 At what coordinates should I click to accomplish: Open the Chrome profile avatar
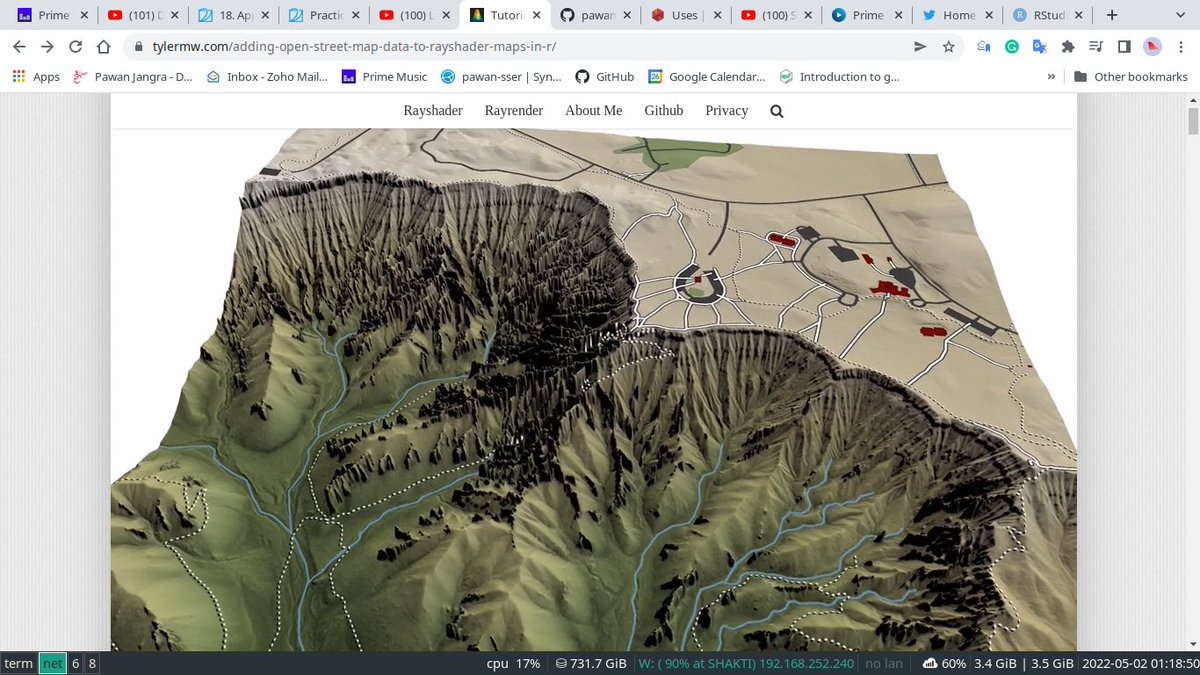(1152, 47)
